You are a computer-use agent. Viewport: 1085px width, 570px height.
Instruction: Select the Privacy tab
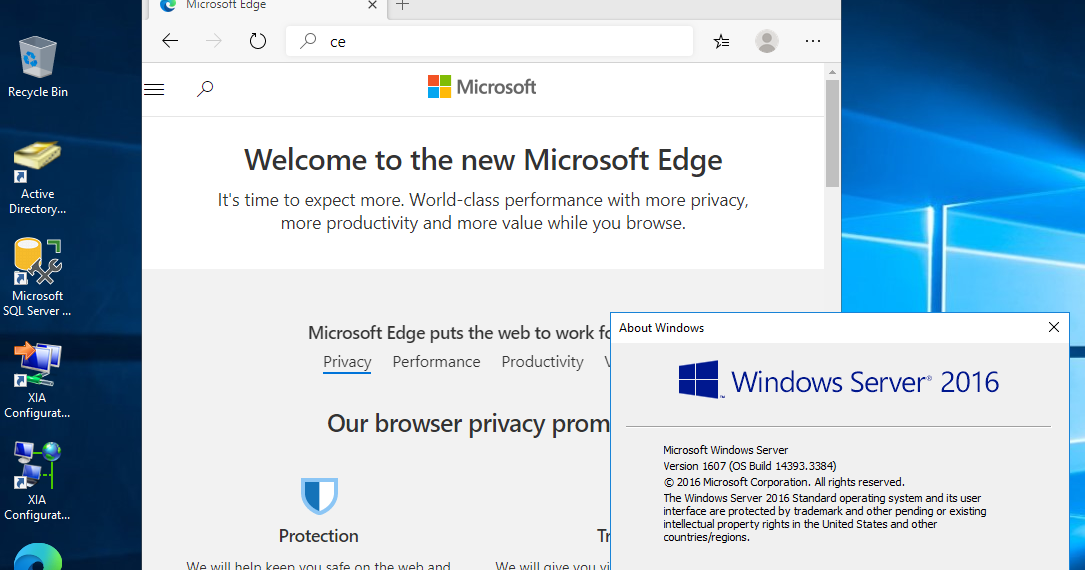pos(347,362)
